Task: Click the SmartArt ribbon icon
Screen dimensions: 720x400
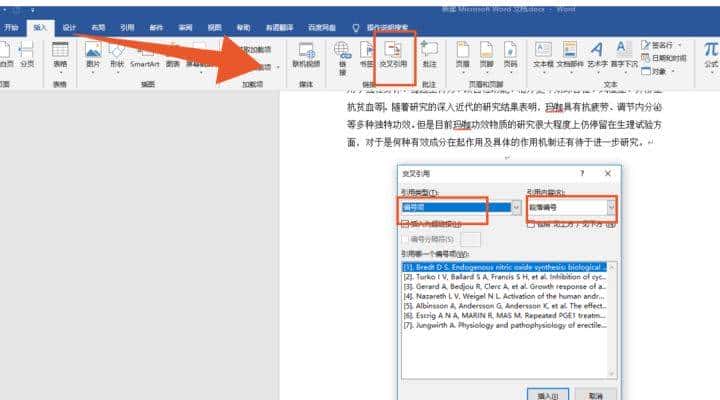Action: pos(144,54)
